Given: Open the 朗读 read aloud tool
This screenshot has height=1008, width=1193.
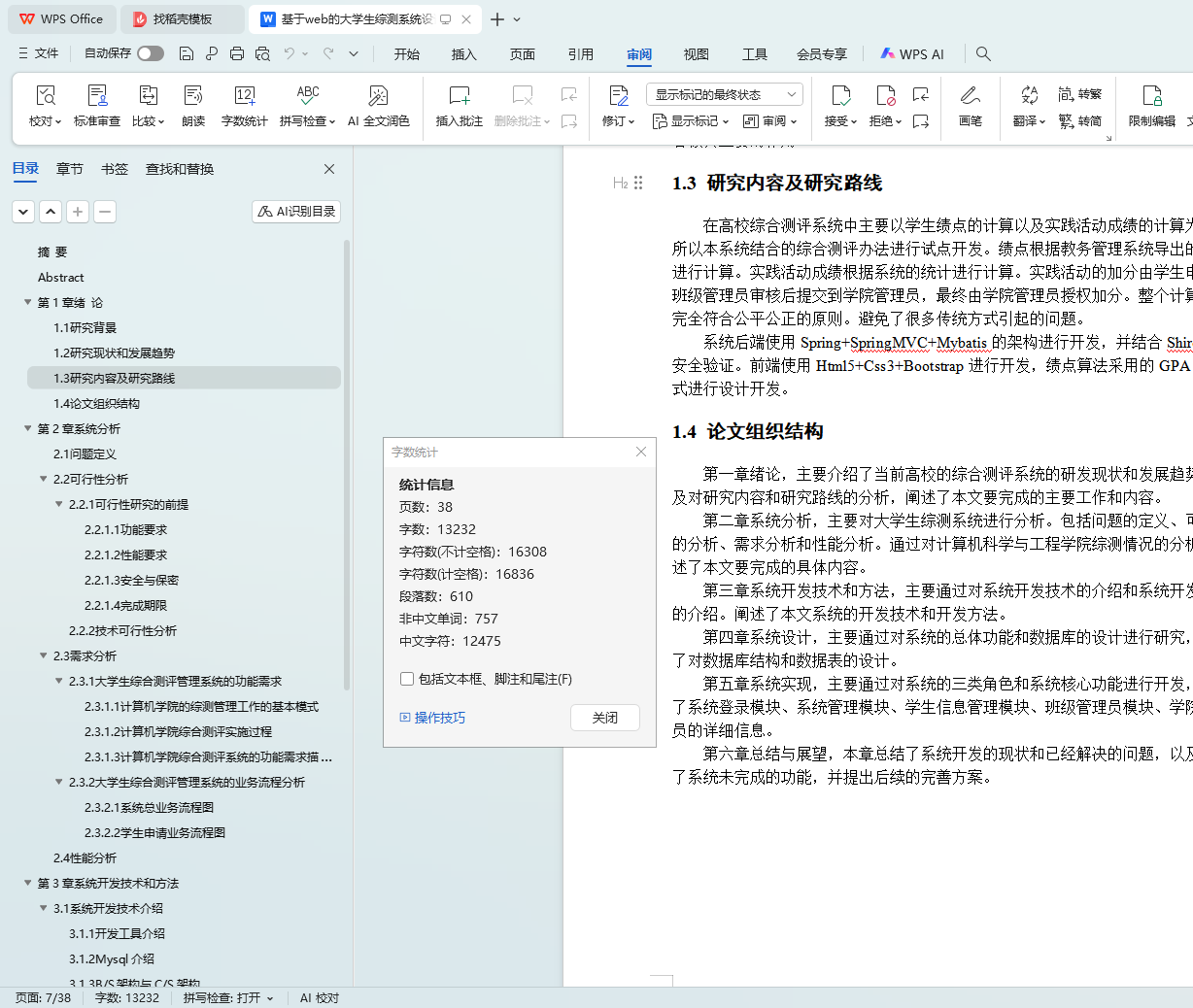Looking at the screenshot, I should pyautogui.click(x=193, y=96).
